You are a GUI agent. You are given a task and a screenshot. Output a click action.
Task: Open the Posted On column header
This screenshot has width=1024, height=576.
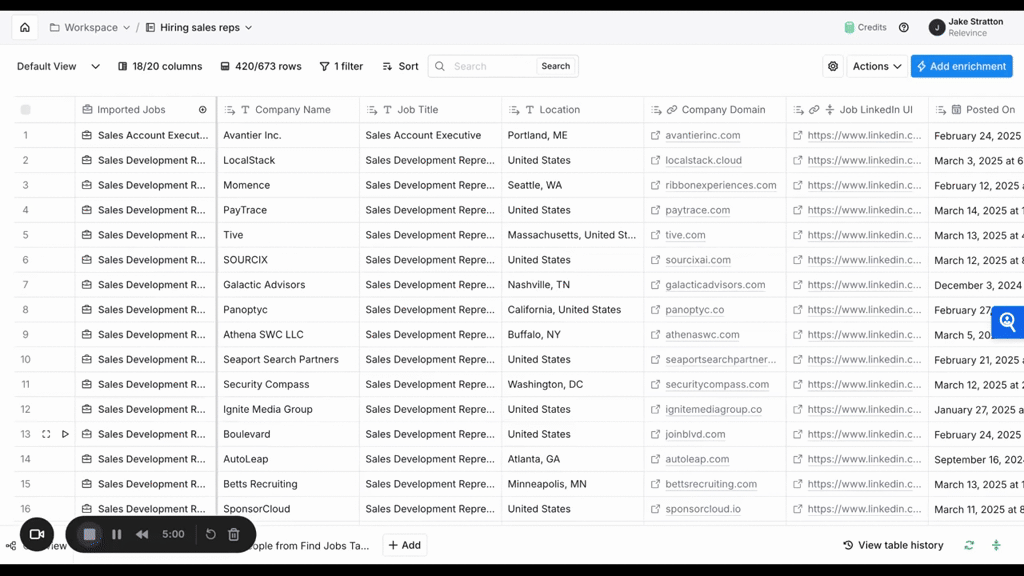[976, 110]
